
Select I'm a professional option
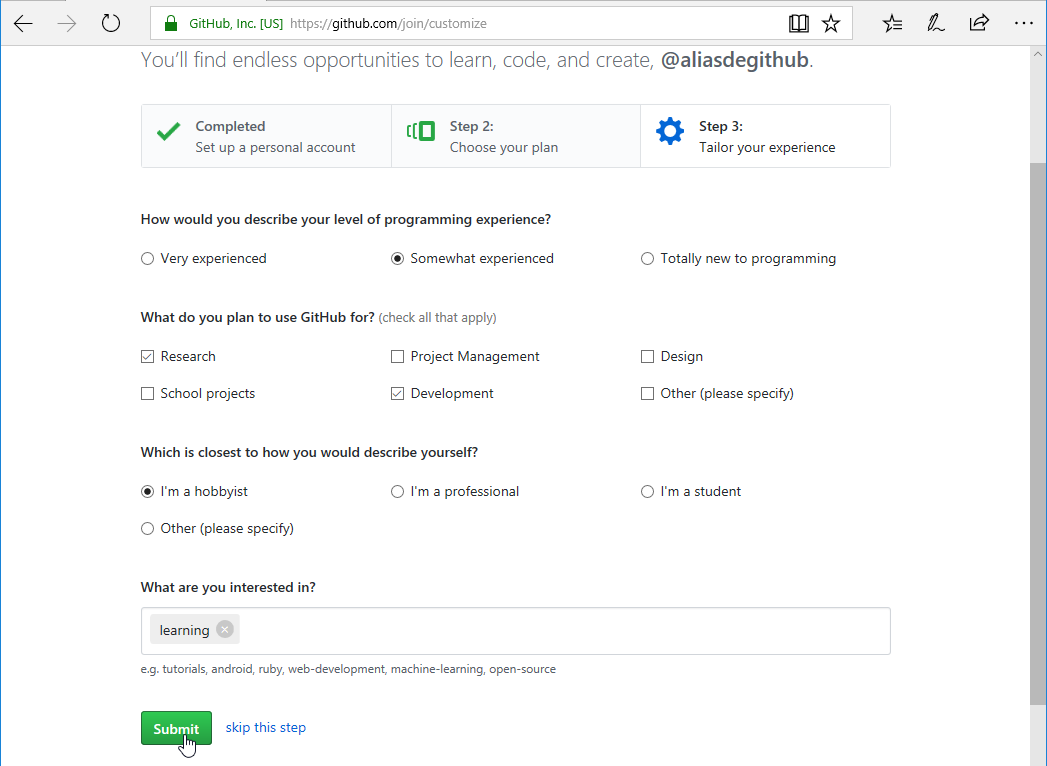pyautogui.click(x=398, y=492)
